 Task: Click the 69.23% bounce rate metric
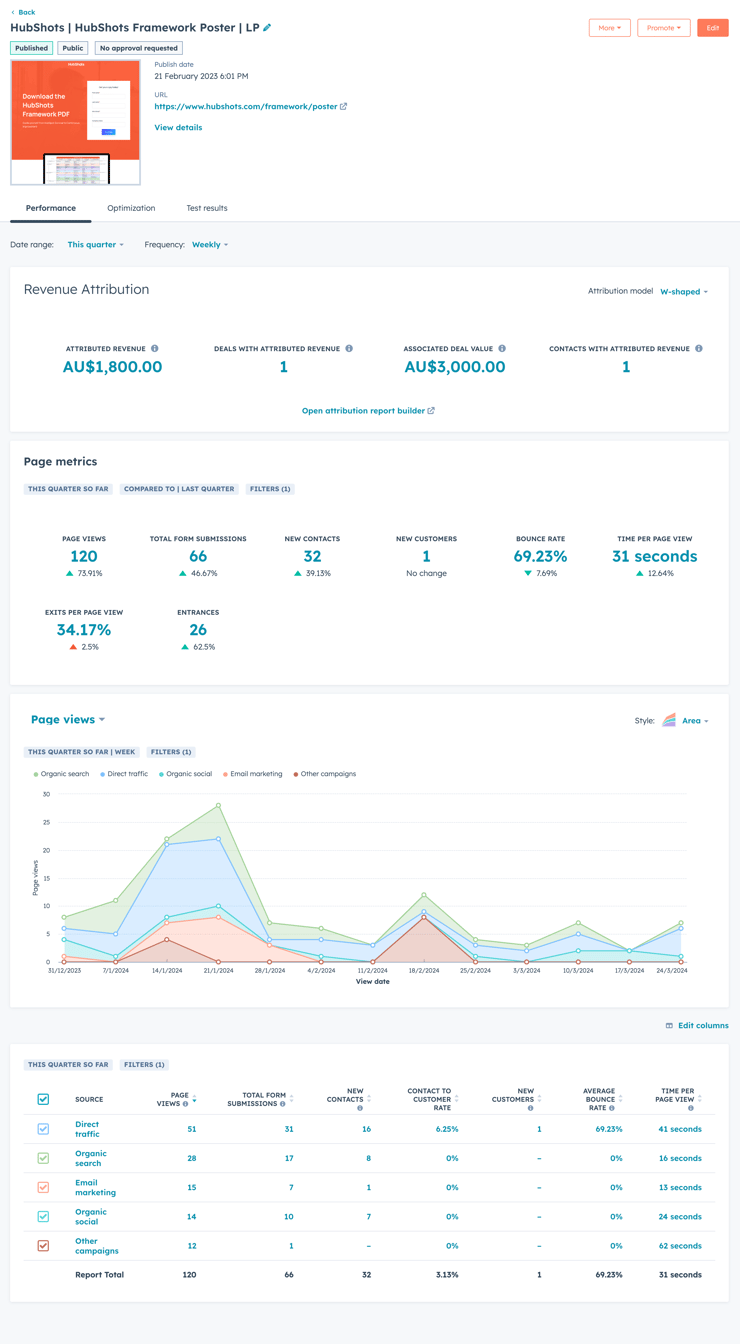(x=541, y=557)
